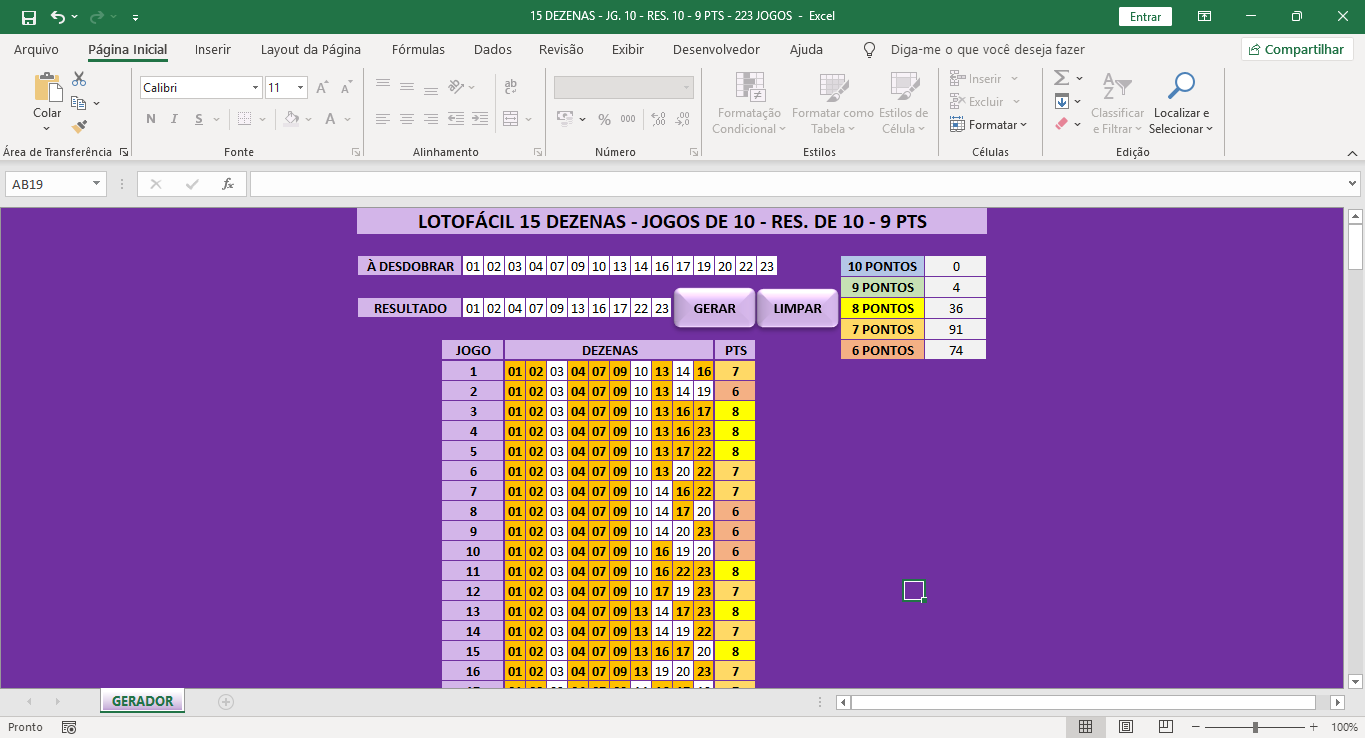Viewport: 1365px width, 738px height.
Task: Open Localizar e Selecionar magnifier
Action: click(1181, 104)
